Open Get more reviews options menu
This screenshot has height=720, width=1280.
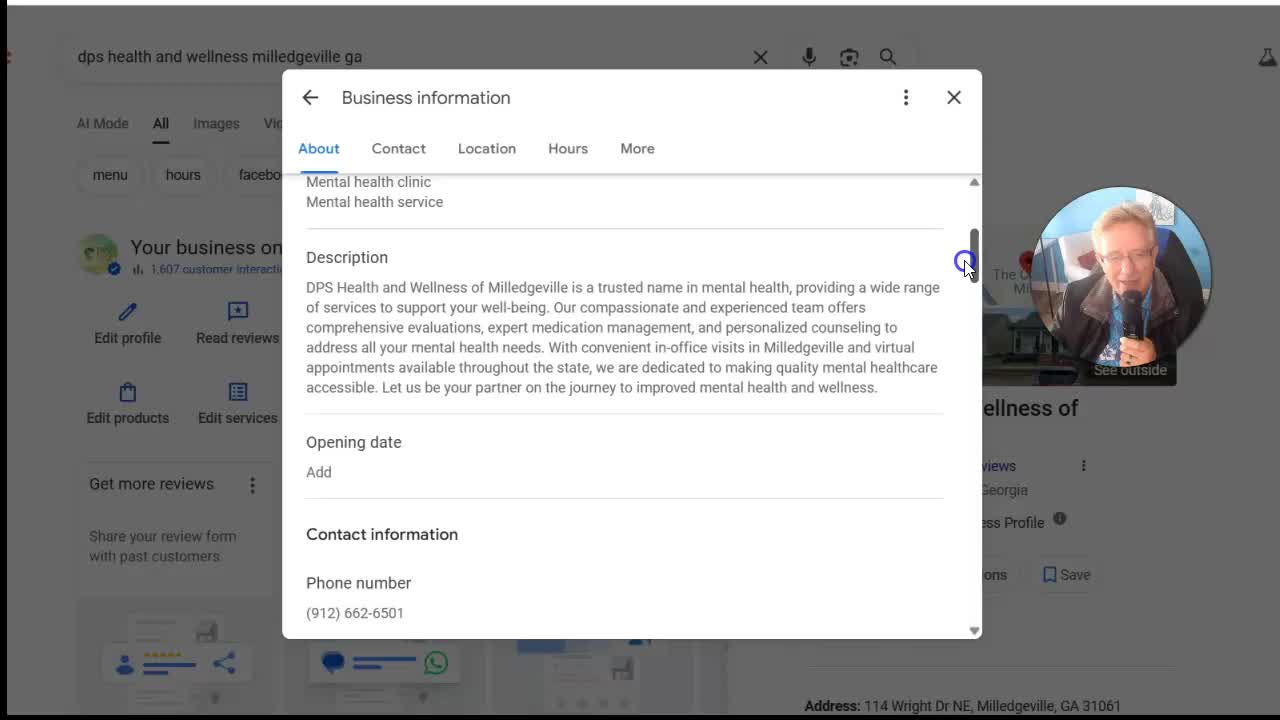point(252,485)
